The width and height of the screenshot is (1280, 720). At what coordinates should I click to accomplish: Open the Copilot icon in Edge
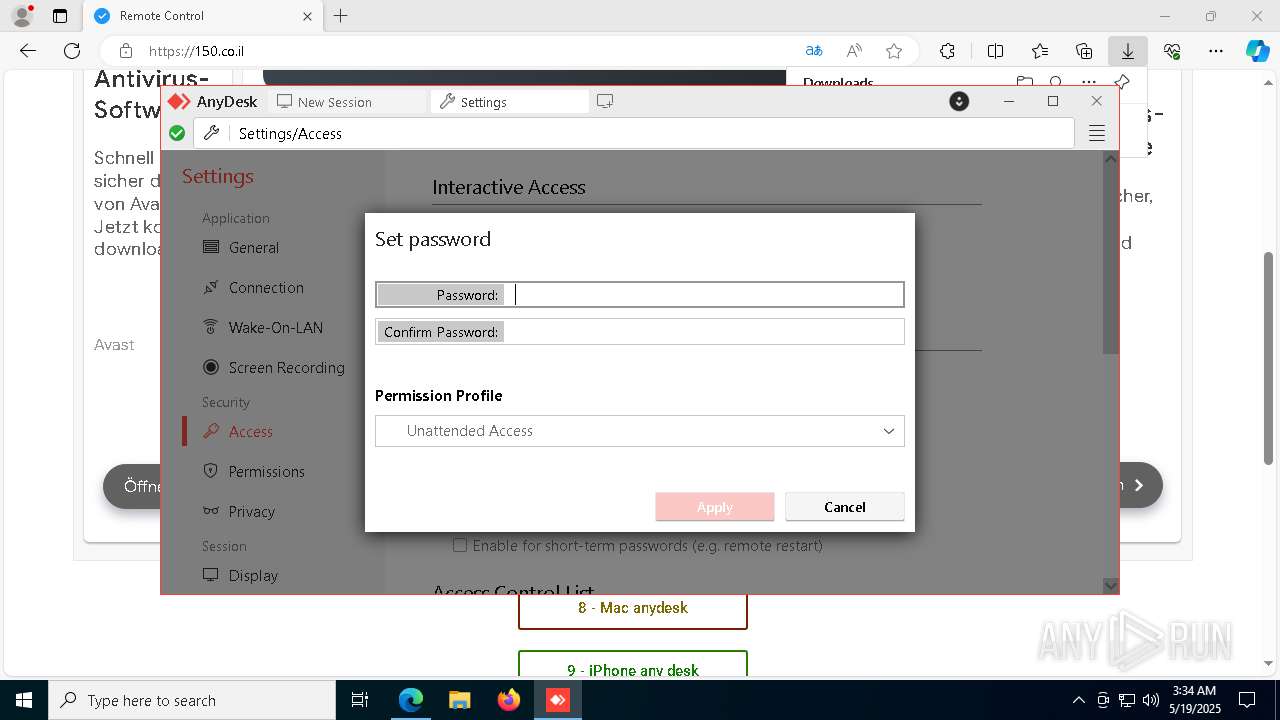click(x=1258, y=51)
